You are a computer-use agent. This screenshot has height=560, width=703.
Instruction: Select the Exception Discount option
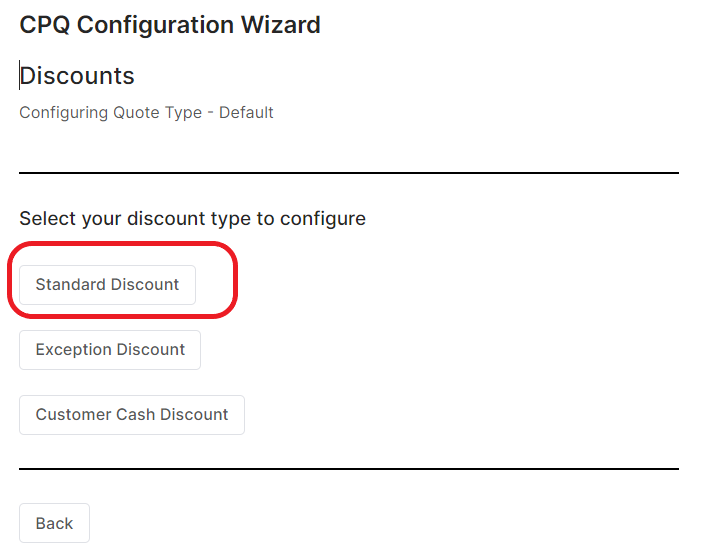pyautogui.click(x=110, y=350)
